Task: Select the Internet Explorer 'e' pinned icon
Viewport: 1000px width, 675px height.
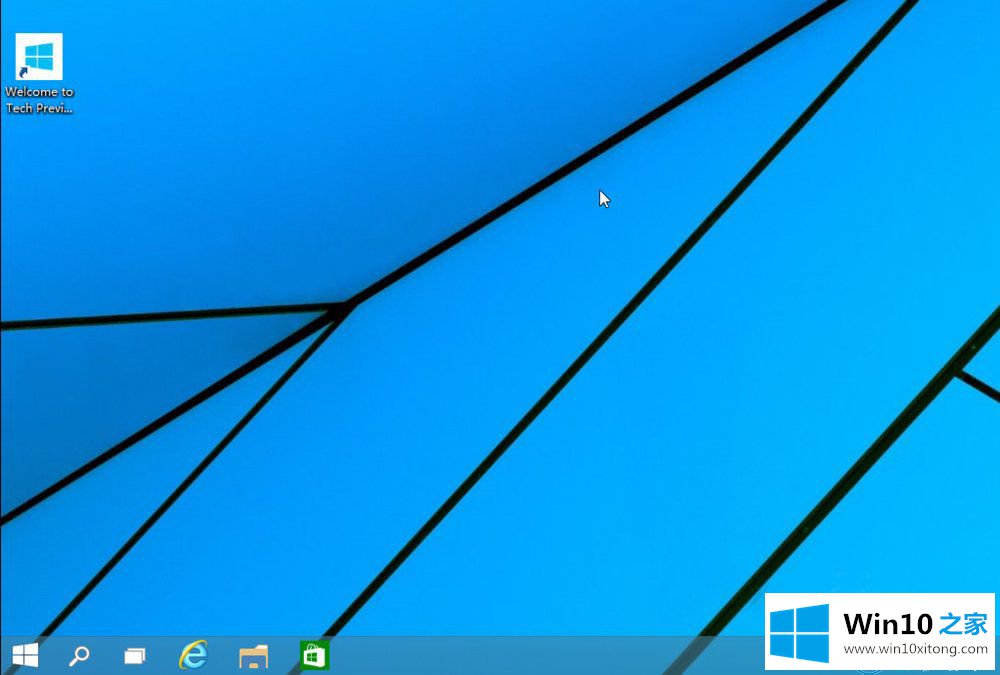Action: (193, 656)
